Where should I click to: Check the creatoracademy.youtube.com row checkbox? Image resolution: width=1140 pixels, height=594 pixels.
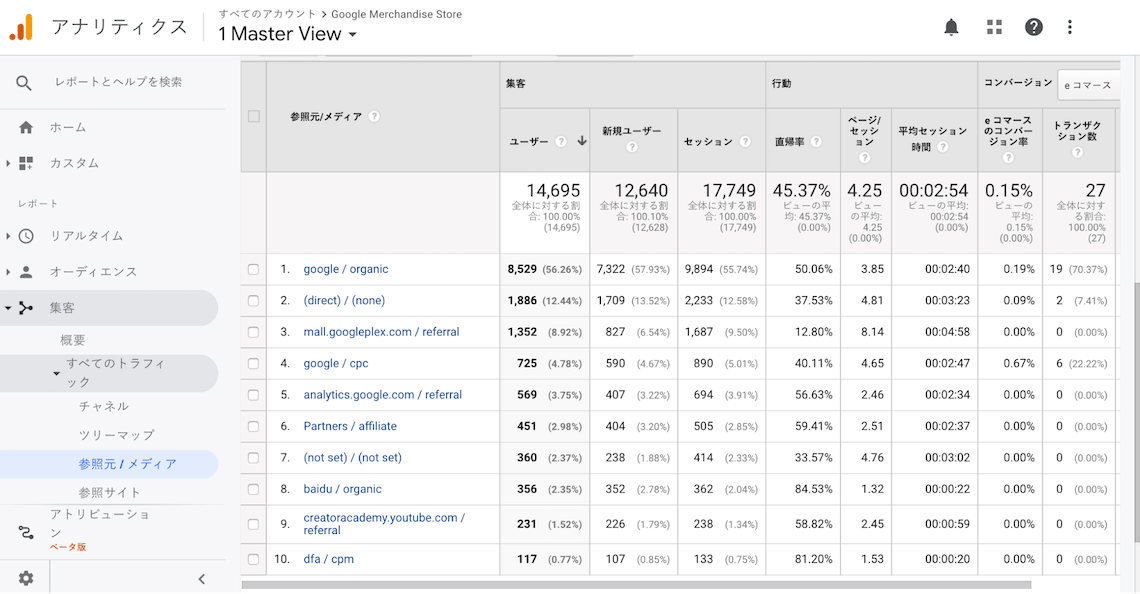tap(253, 524)
